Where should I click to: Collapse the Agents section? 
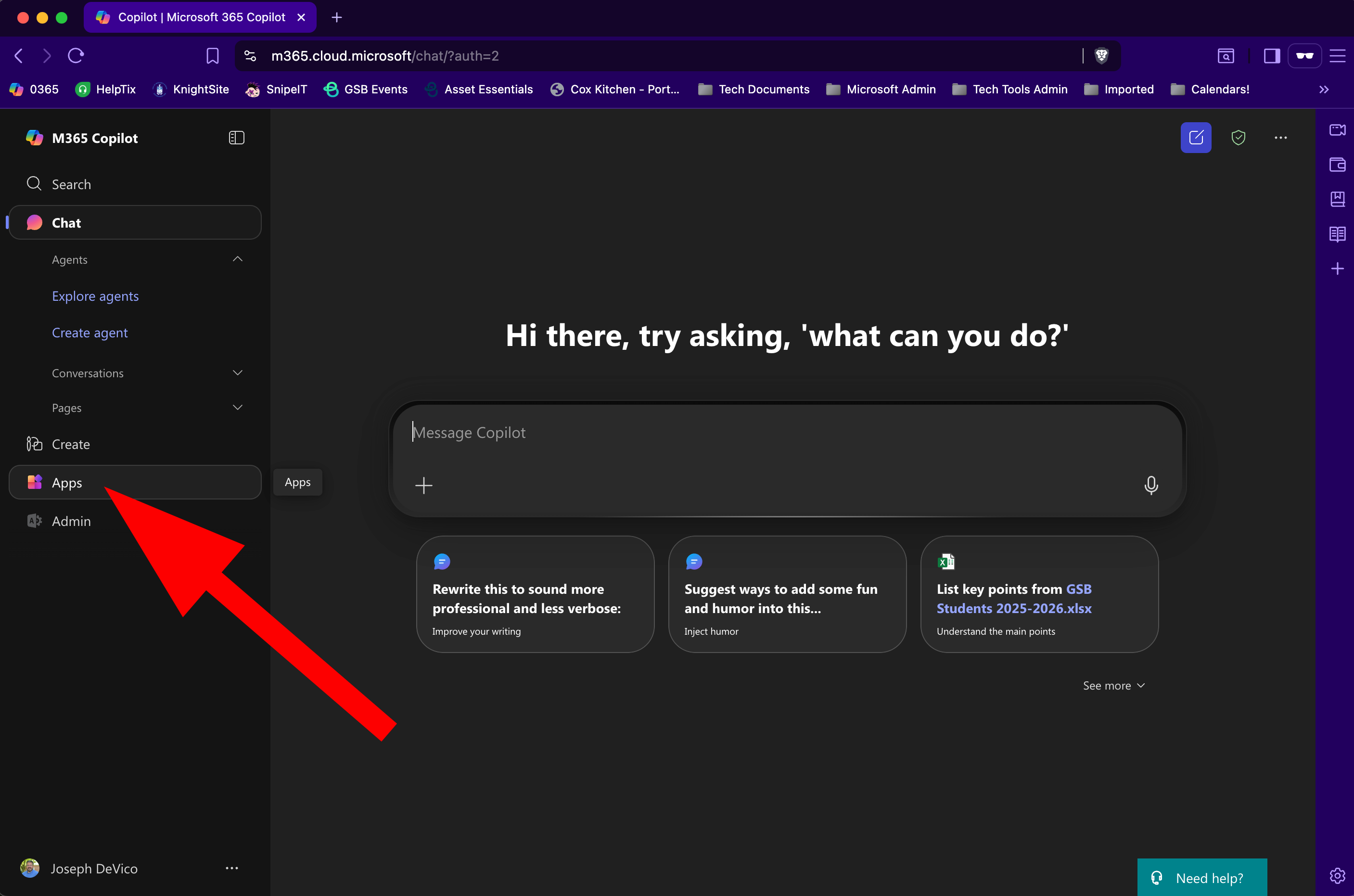(x=238, y=259)
